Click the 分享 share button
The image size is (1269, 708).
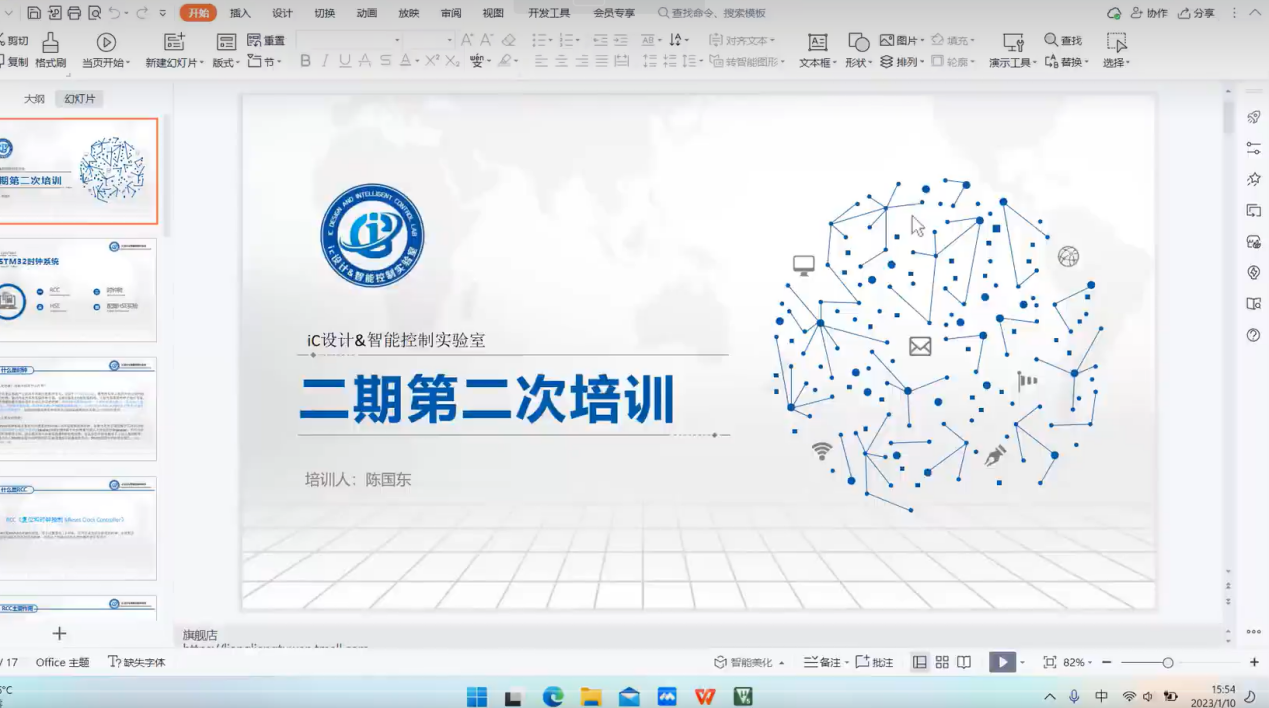[x=1196, y=13]
